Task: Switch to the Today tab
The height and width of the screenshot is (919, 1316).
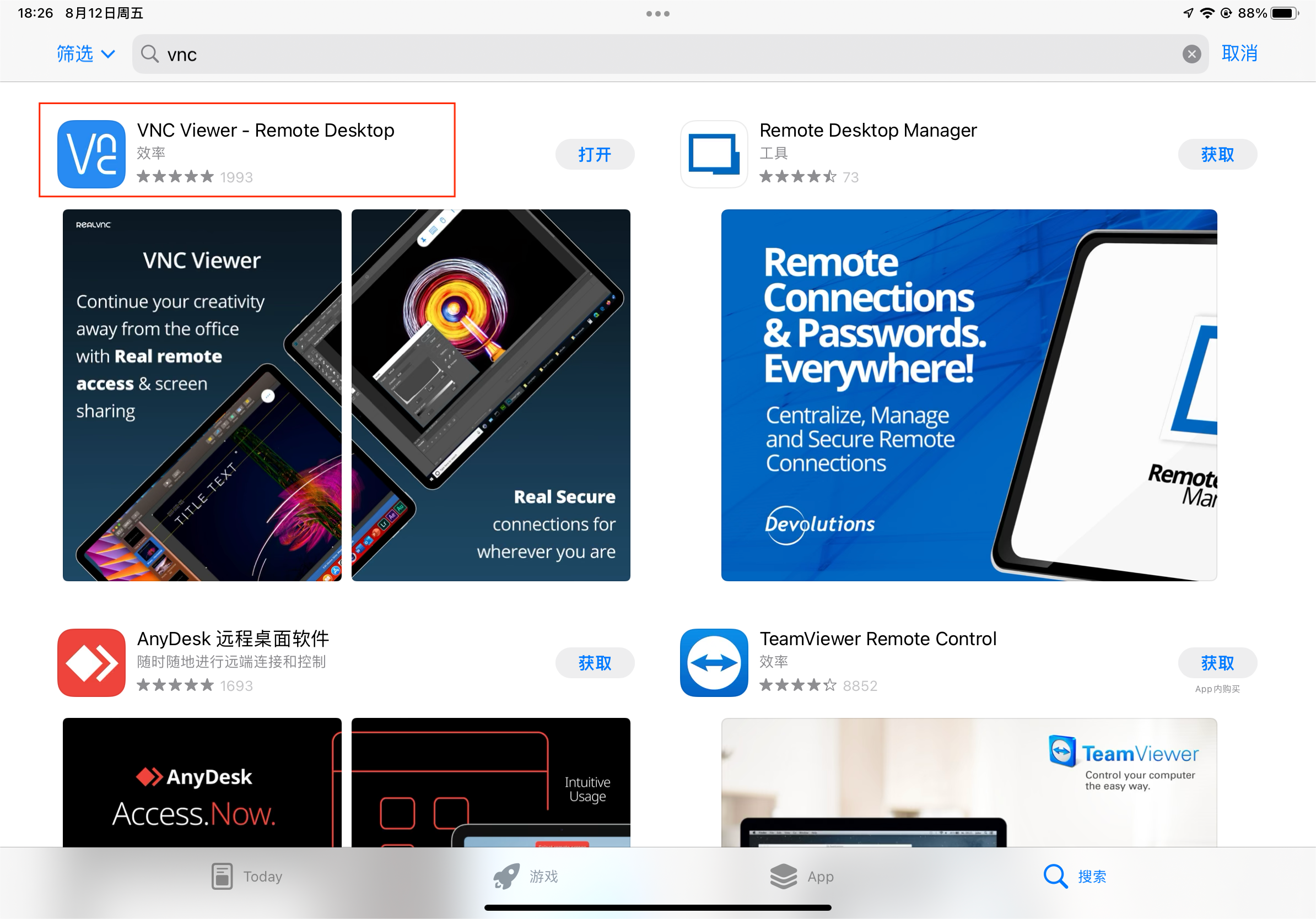Action: click(246, 876)
